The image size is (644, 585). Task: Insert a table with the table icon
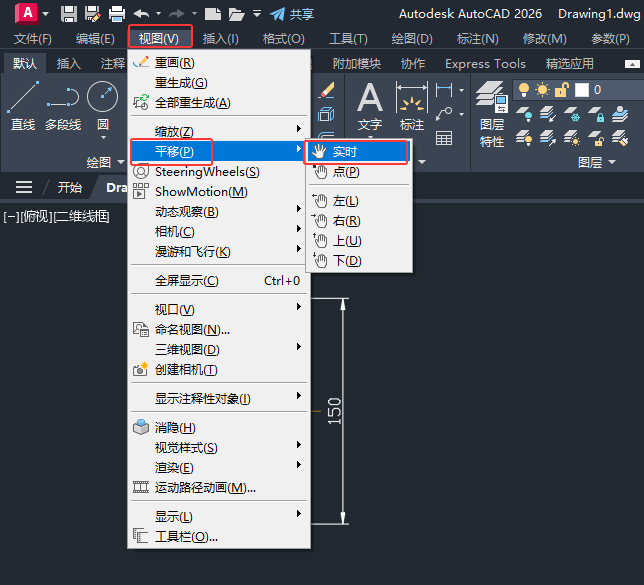click(444, 138)
